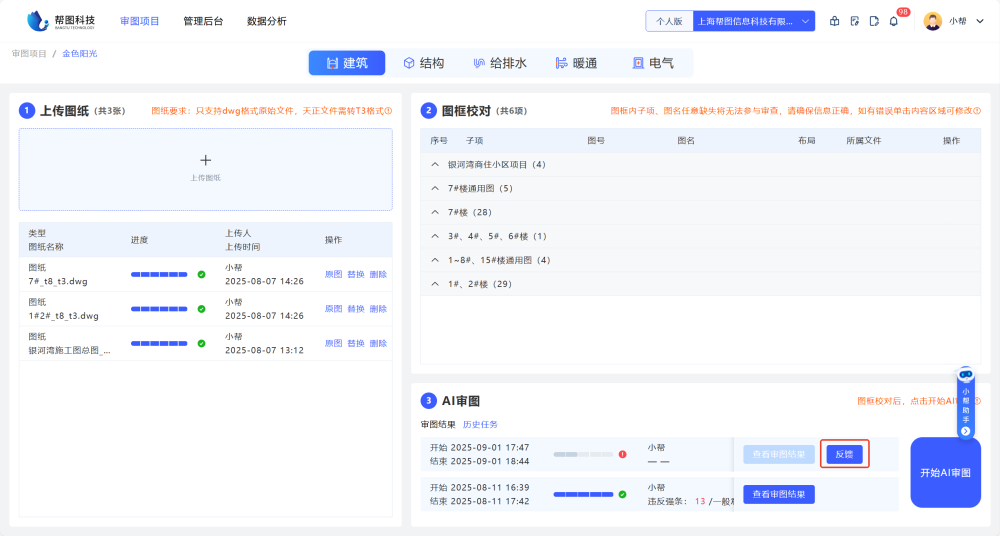Click green check icon for 7#_t8_t3.dwg
This screenshot has height=536, width=1000.
201,274
